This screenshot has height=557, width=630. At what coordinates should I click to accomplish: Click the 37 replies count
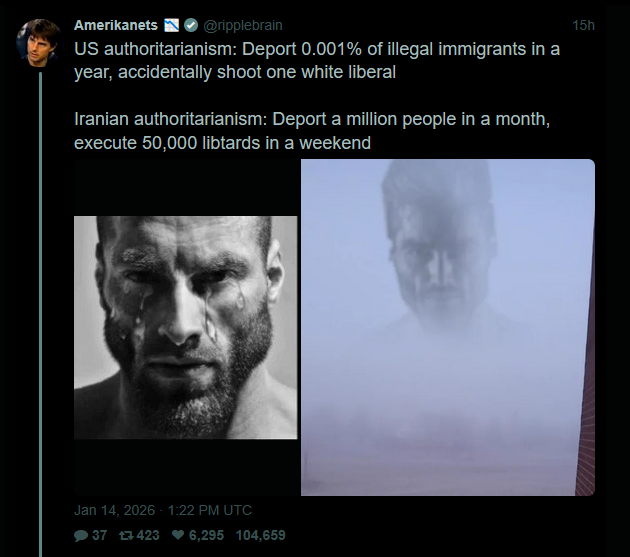coord(100,535)
